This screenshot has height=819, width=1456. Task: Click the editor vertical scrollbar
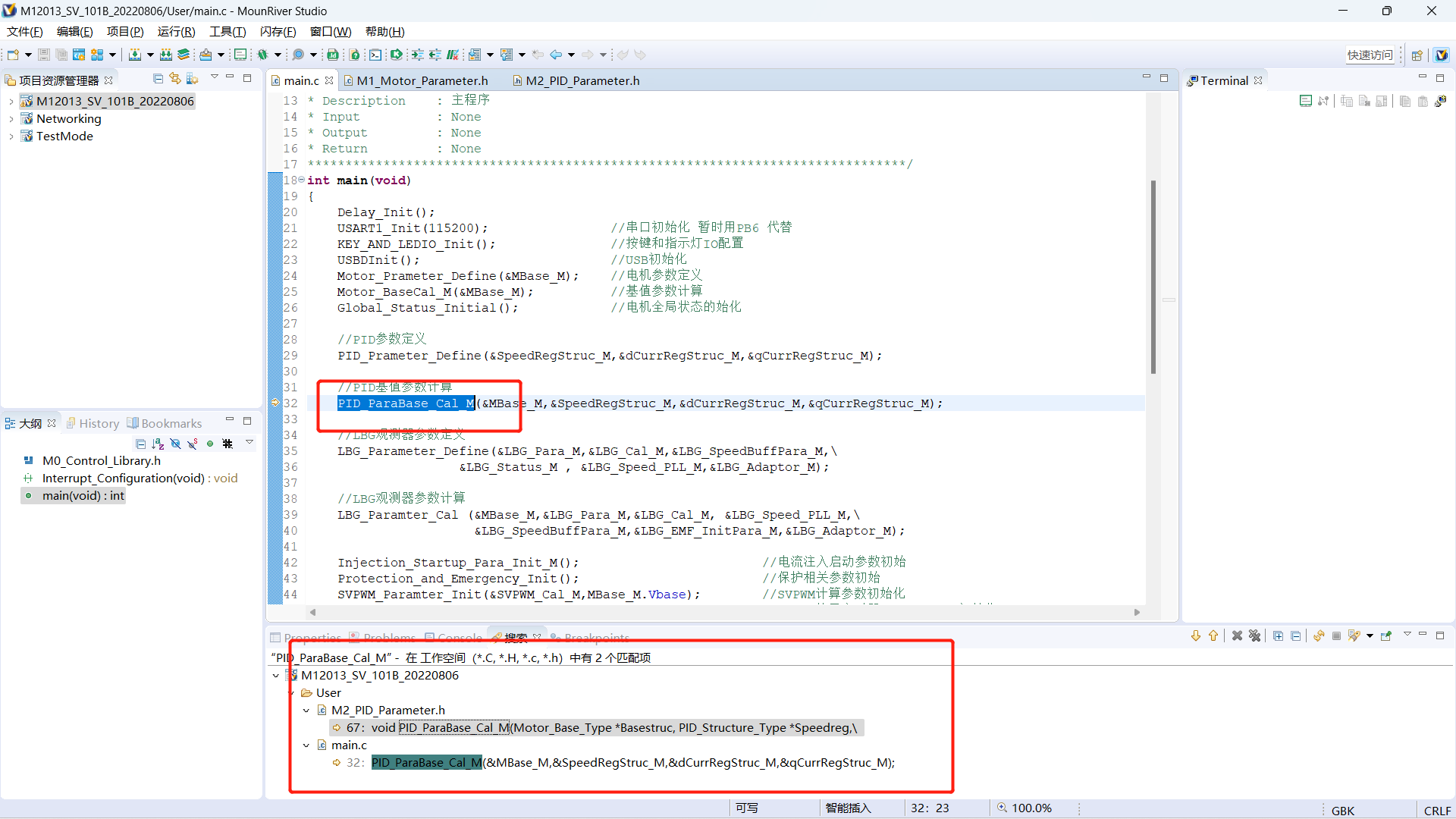click(x=1153, y=277)
